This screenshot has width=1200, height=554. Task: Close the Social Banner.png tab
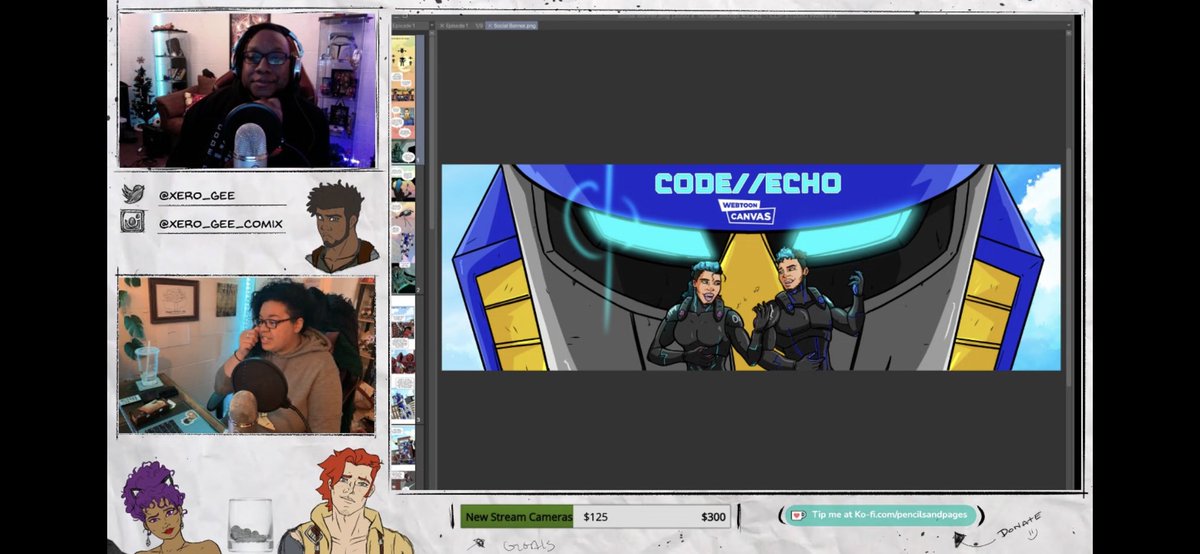490,26
